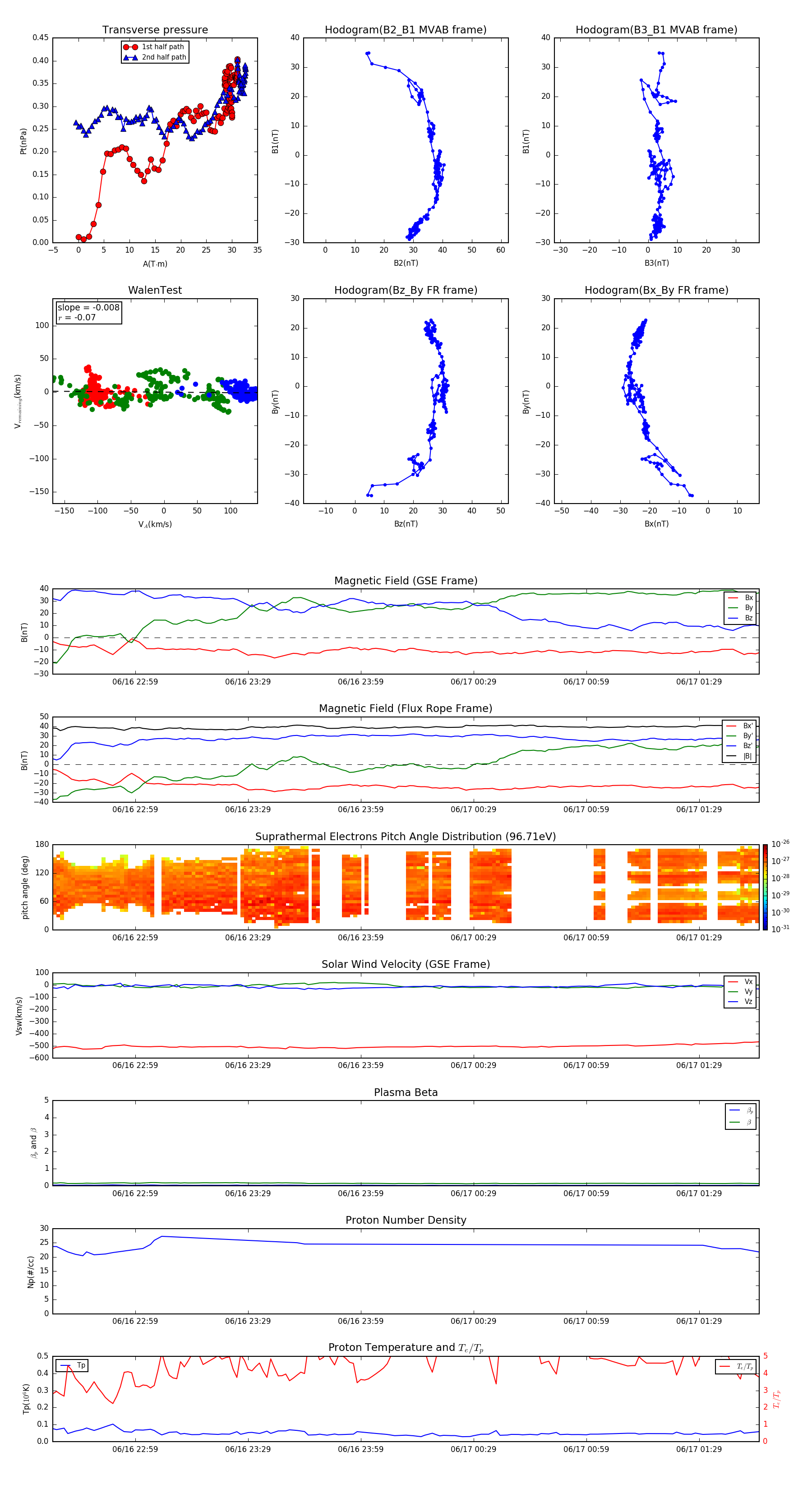This screenshot has width=812, height=1489.
Task: Click the "Hodogram(B2_B1 MVAB frame)" title
Action: [x=406, y=30]
